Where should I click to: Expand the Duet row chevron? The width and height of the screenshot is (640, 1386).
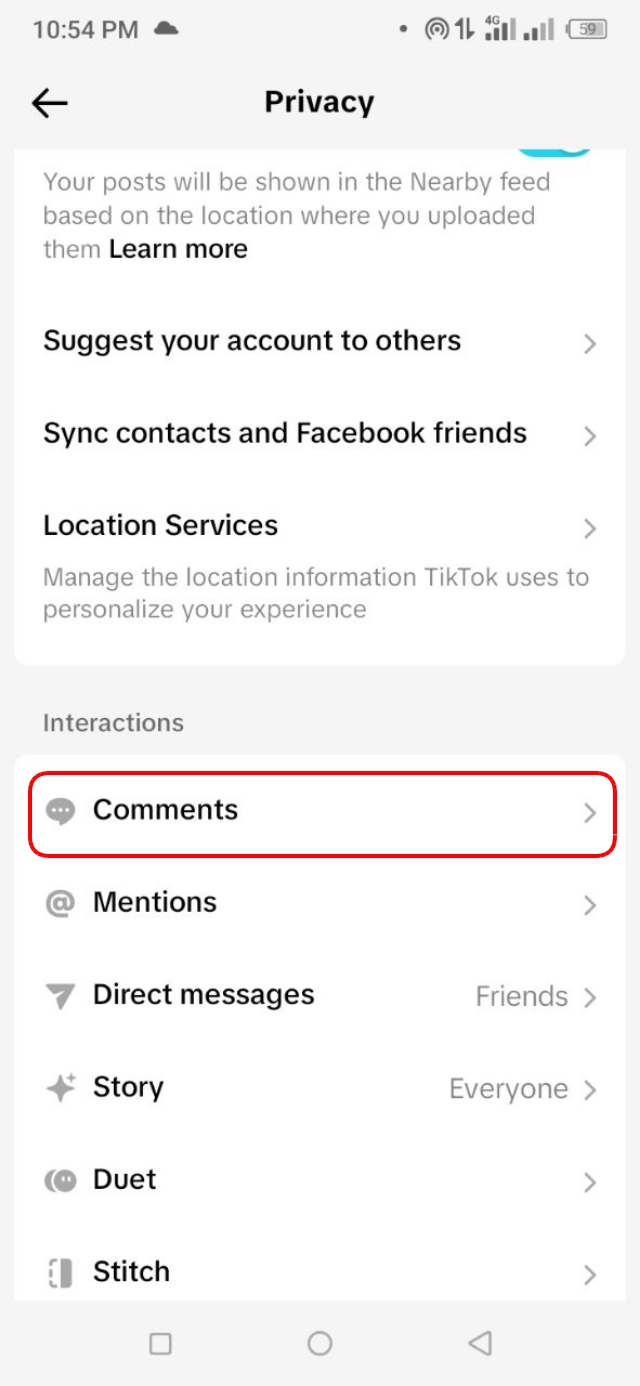click(x=590, y=1182)
